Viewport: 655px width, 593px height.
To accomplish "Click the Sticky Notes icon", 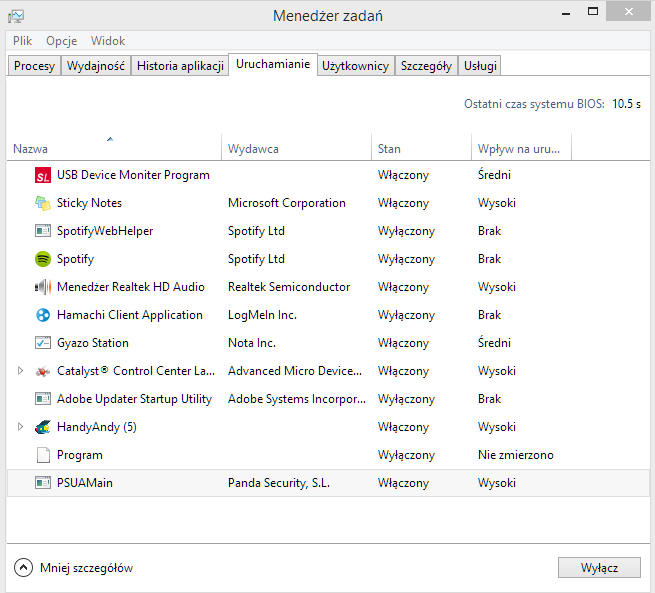I will (x=43, y=203).
